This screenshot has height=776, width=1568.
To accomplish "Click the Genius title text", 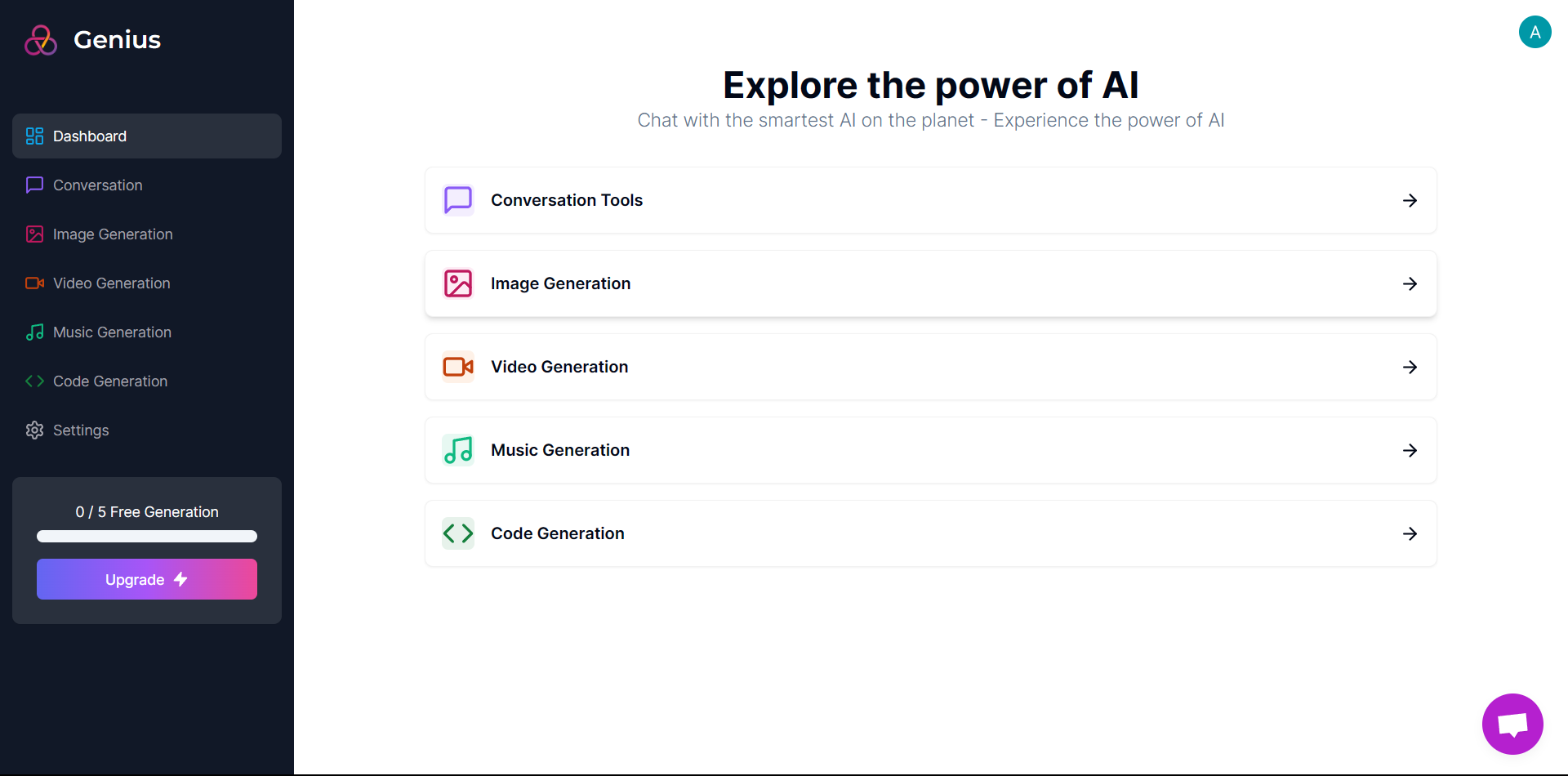I will pyautogui.click(x=117, y=39).
